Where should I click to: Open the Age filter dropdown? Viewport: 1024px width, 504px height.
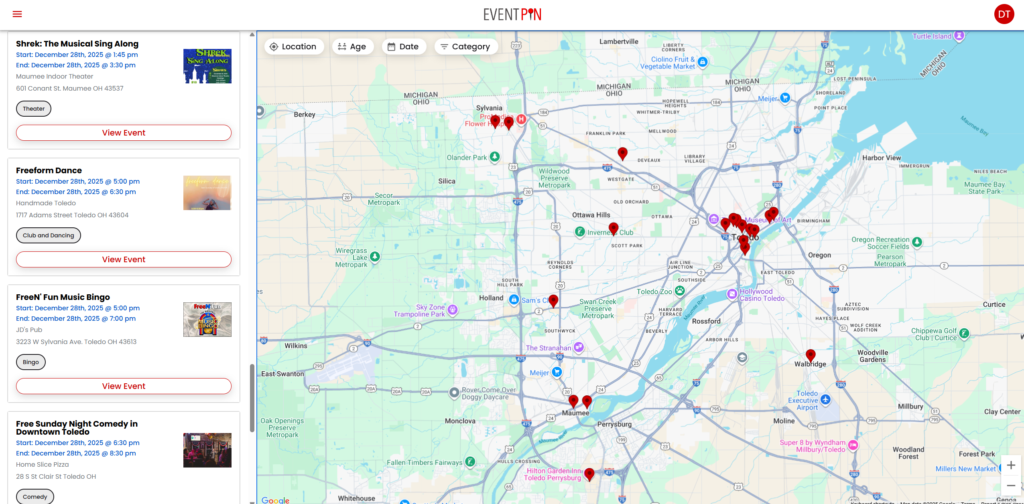tap(350, 46)
